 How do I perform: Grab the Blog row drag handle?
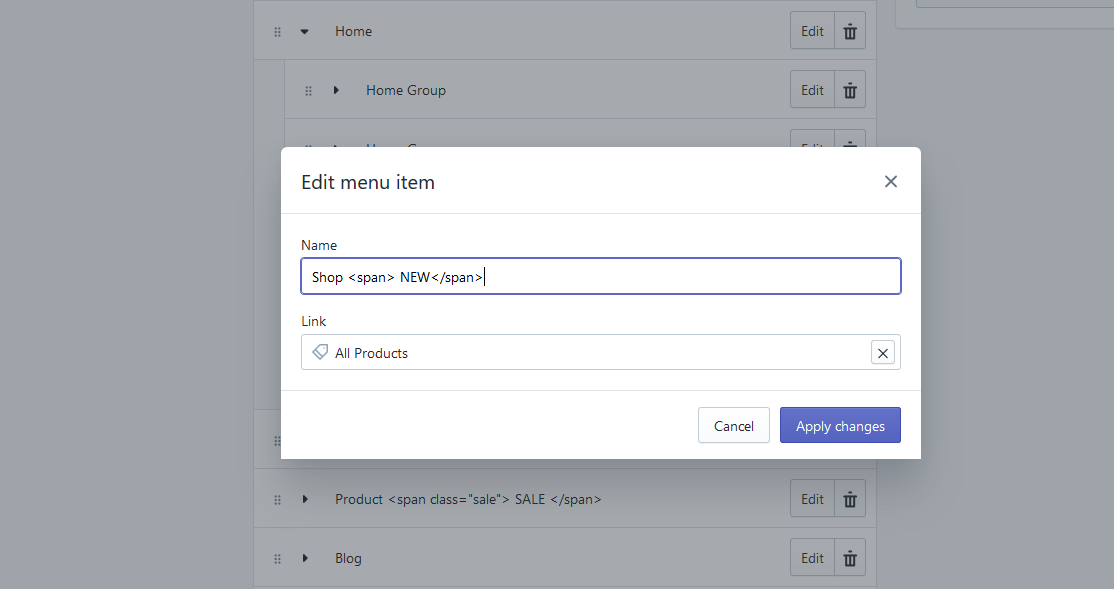(277, 559)
